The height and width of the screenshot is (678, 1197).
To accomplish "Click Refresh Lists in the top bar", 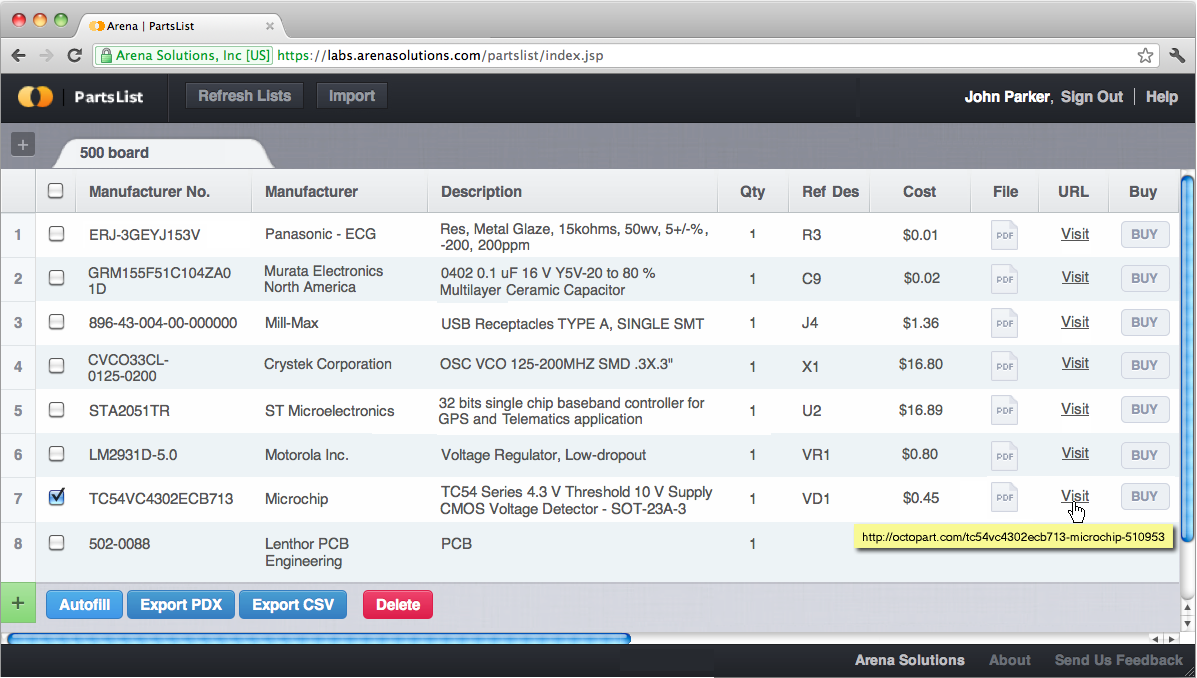I will coord(244,96).
